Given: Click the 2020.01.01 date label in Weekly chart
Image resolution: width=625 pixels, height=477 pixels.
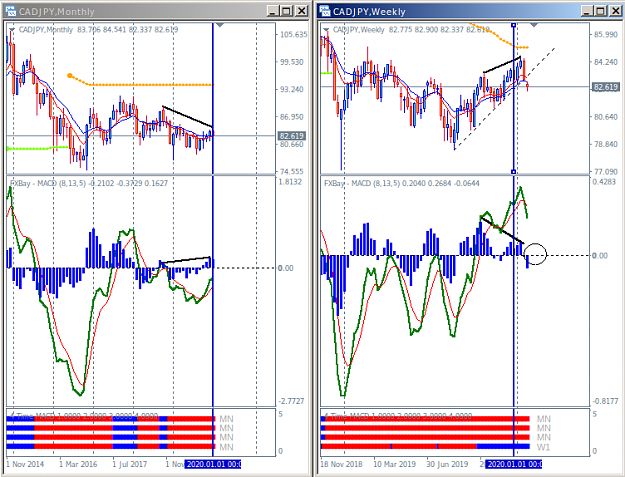Looking at the screenshot, I should pyautogui.click(x=513, y=464).
